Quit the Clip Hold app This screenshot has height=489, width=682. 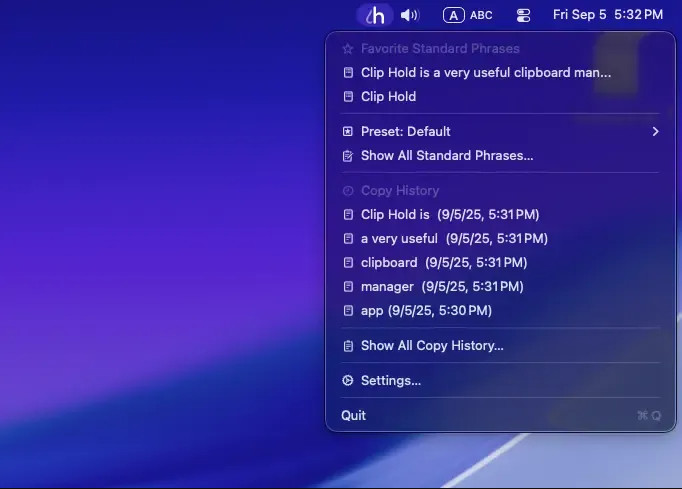coord(501,415)
